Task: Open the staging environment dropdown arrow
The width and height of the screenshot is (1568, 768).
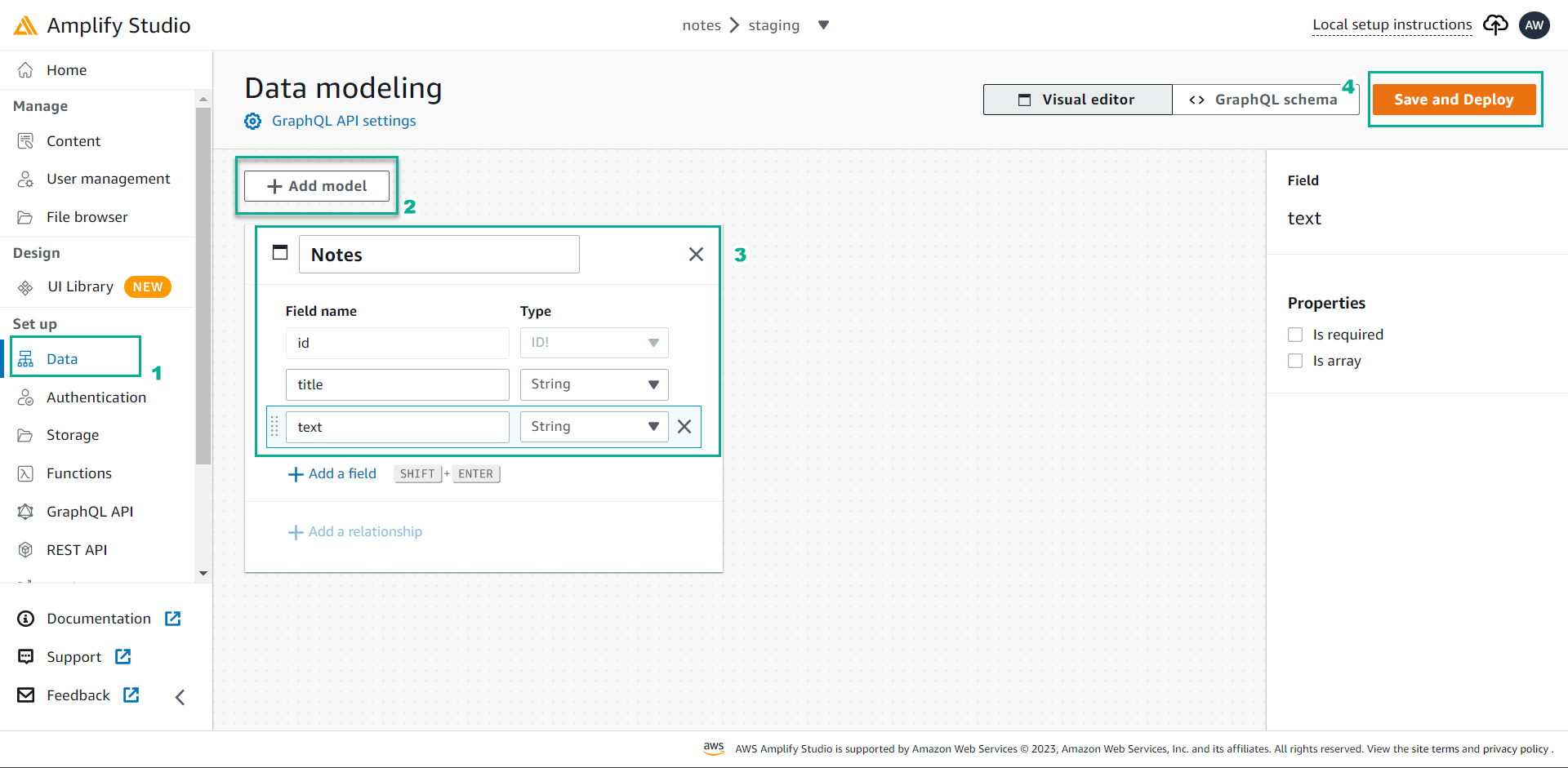Action: 824,25
